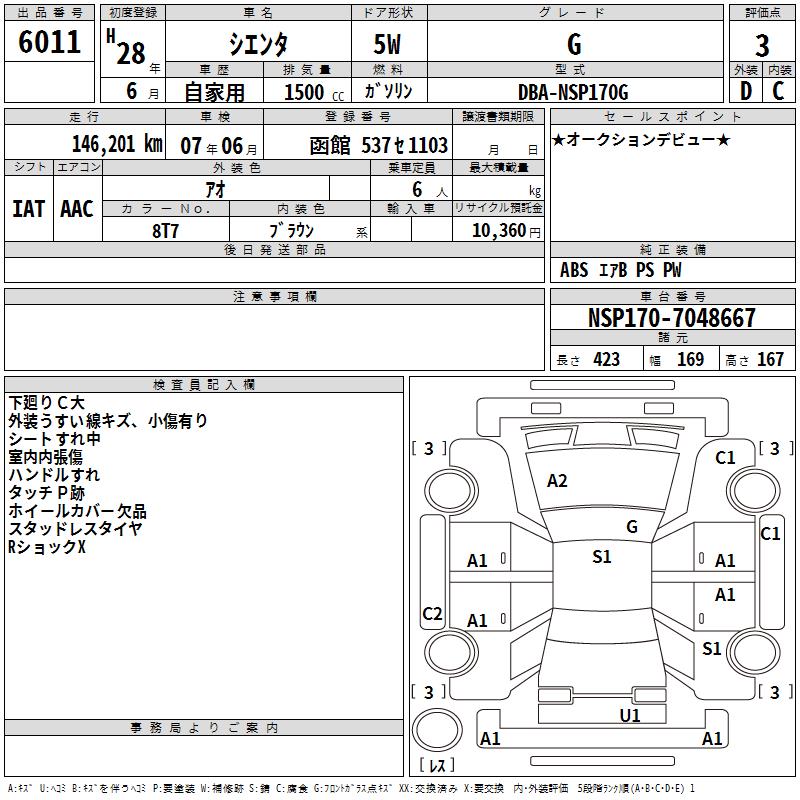Select header 後日発送部品
This screenshot has width=800, height=800.
(x=274, y=249)
